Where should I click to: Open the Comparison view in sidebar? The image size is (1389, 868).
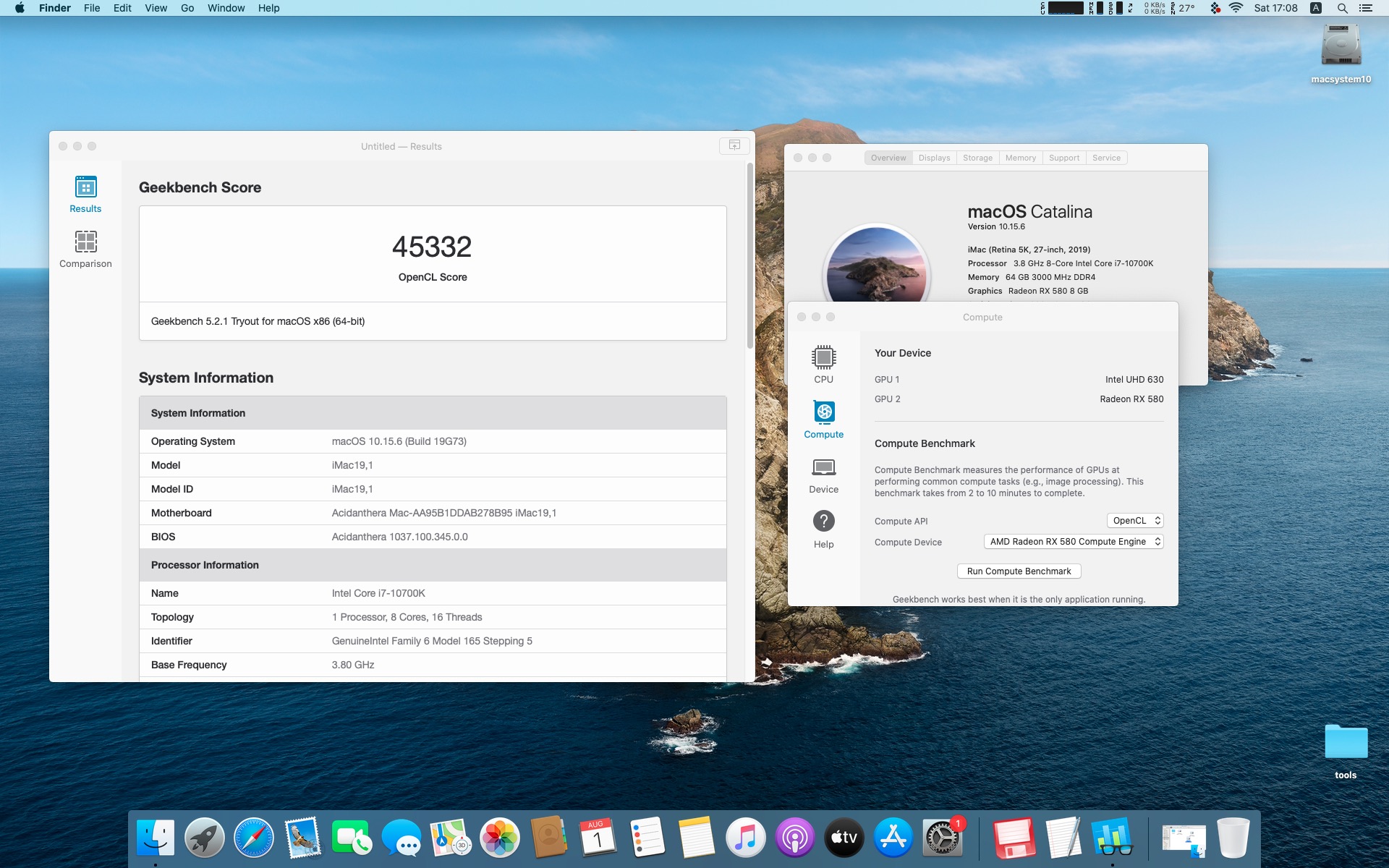pyautogui.click(x=85, y=249)
